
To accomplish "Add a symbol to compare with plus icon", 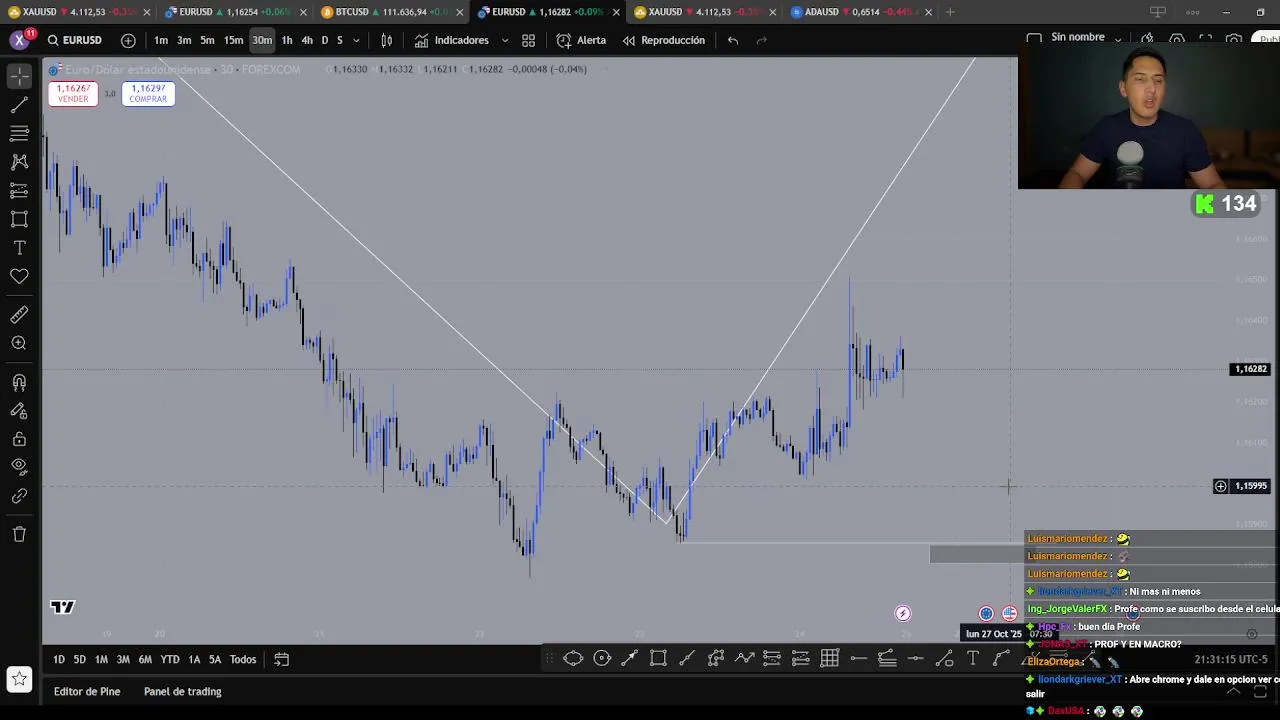I will [x=128, y=40].
